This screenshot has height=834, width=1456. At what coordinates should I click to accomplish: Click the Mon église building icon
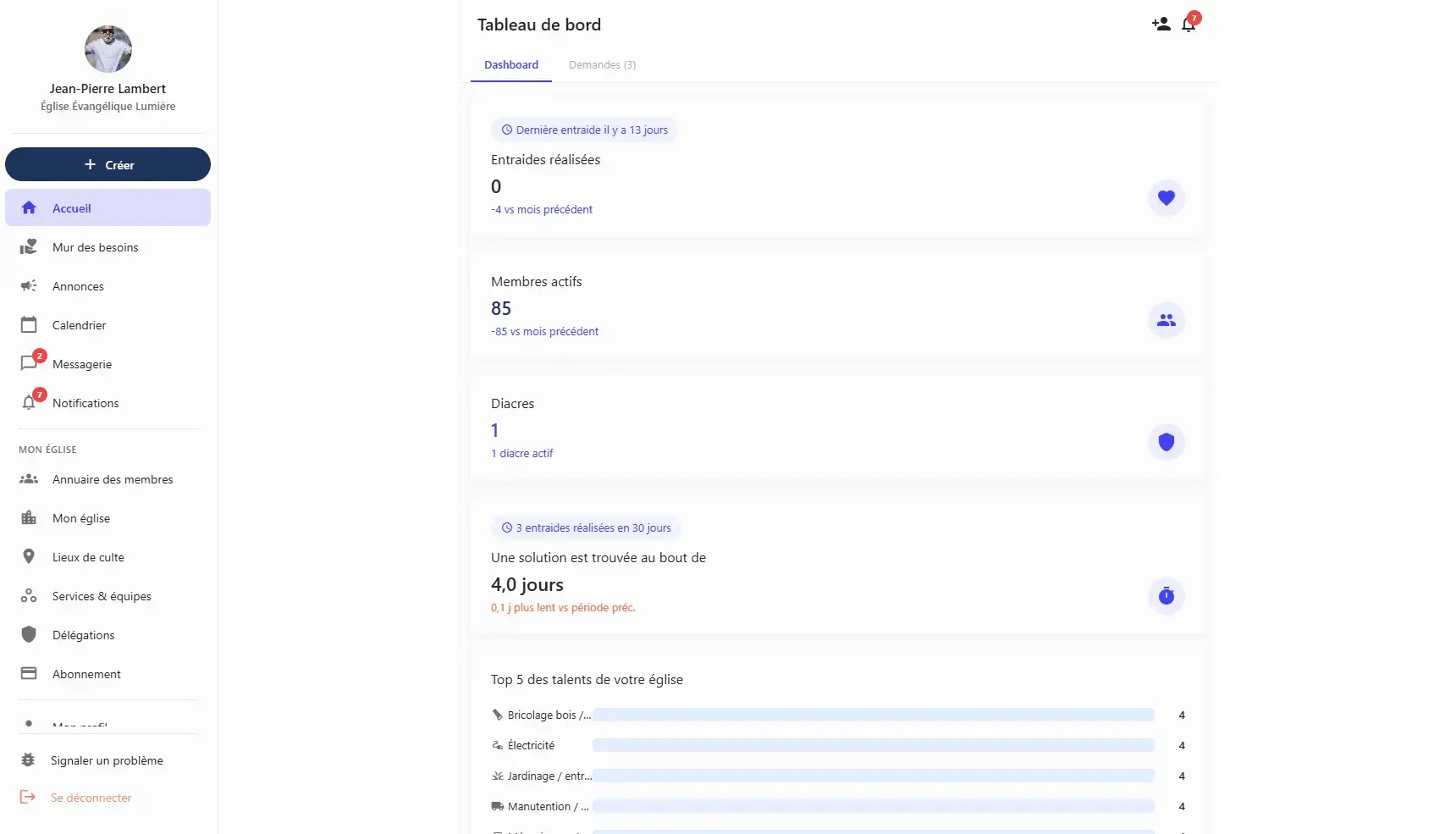click(29, 518)
